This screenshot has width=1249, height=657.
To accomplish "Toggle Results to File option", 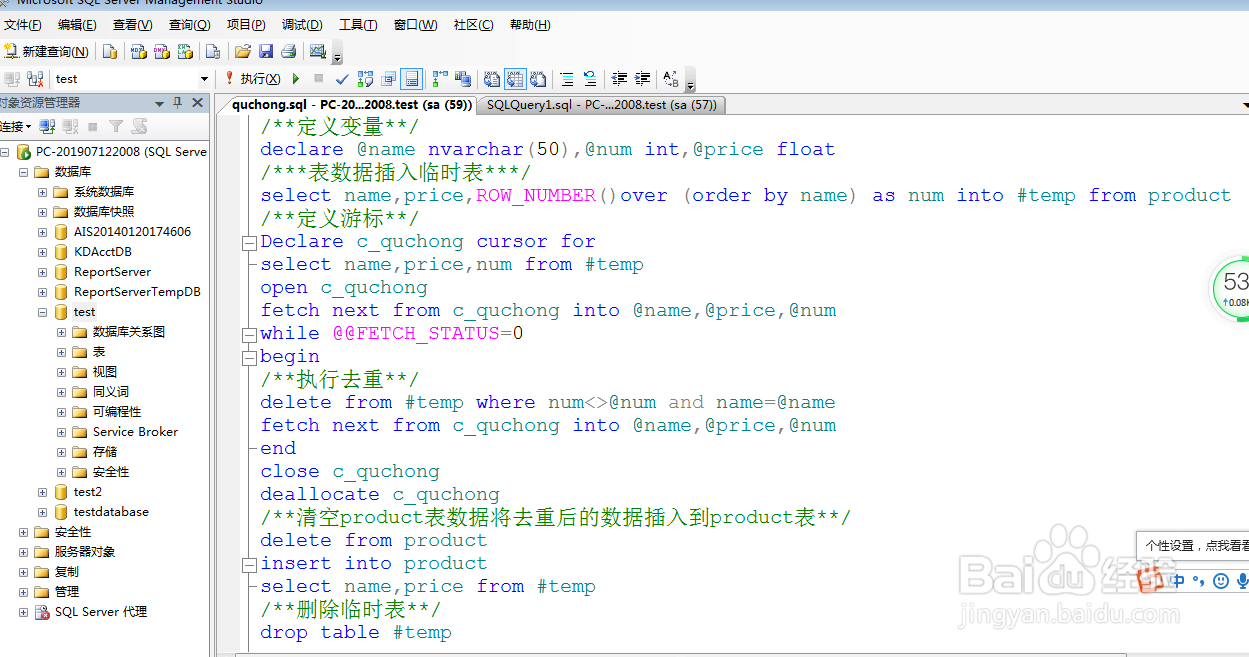I will 538,78.
